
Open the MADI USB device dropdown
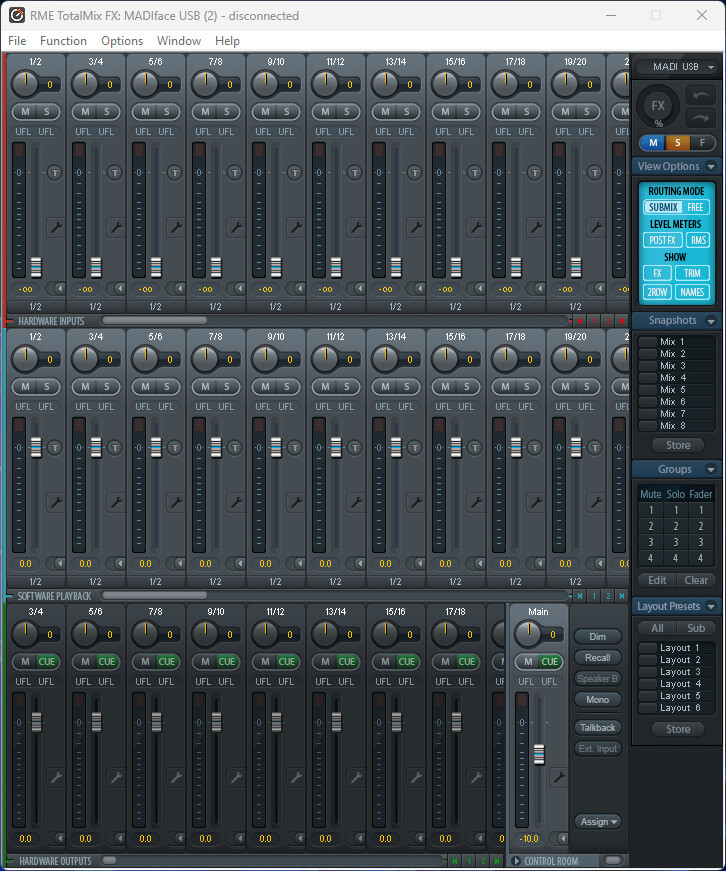677,66
